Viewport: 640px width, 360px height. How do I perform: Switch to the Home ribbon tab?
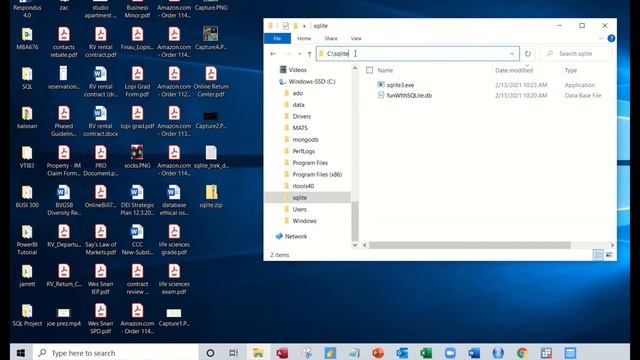pyautogui.click(x=304, y=38)
